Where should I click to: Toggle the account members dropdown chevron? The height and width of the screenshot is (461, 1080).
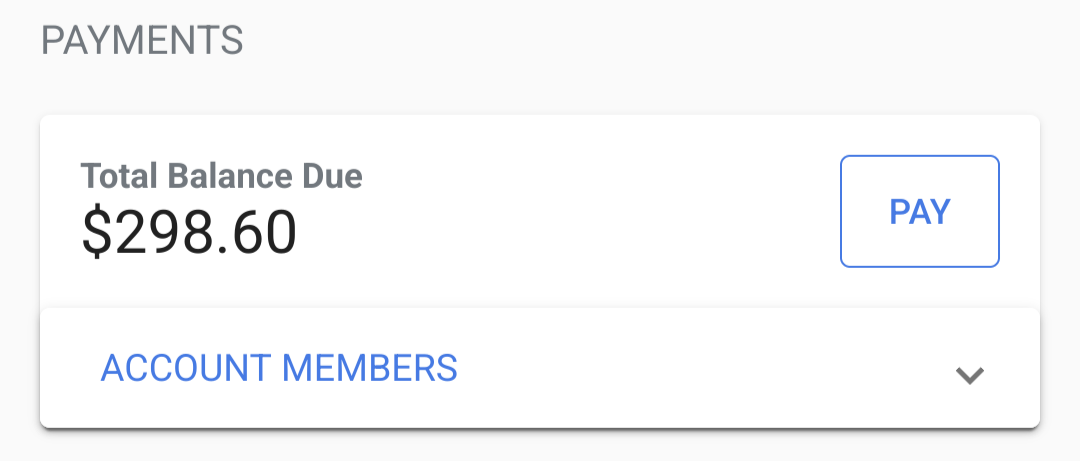[970, 375]
